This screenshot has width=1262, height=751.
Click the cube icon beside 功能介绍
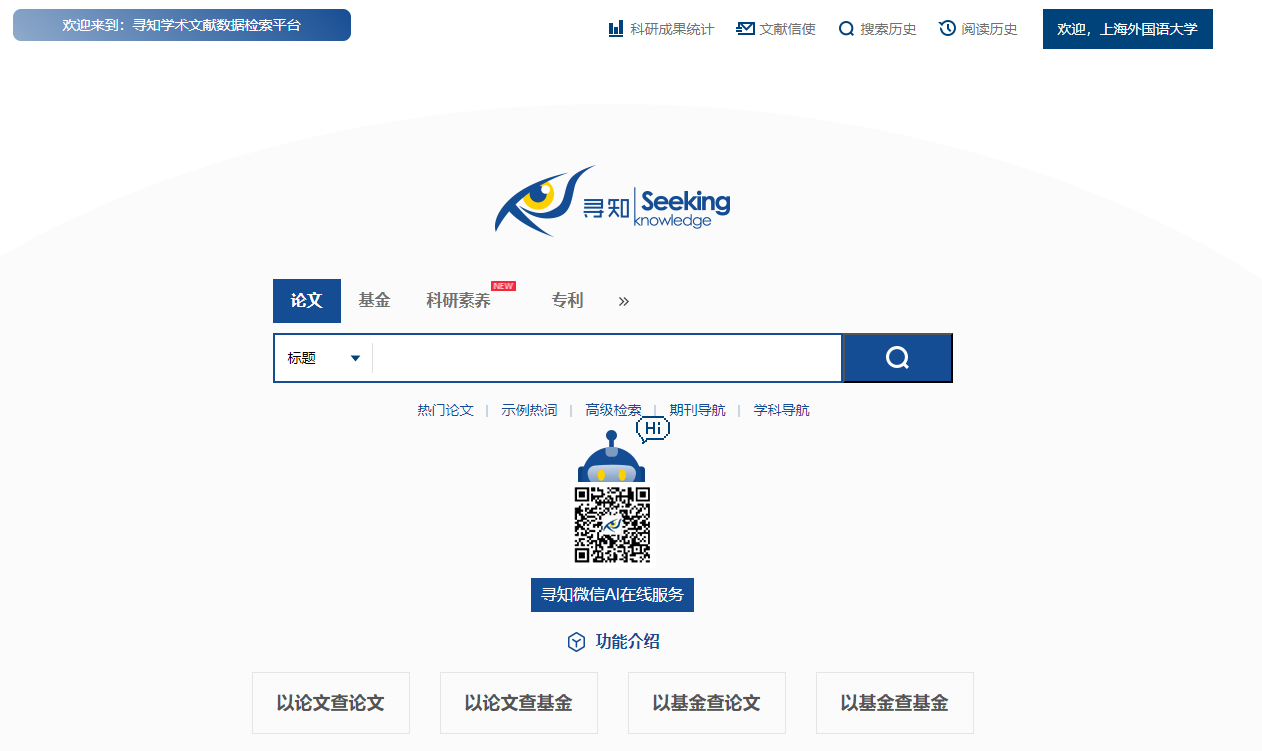pos(576,642)
